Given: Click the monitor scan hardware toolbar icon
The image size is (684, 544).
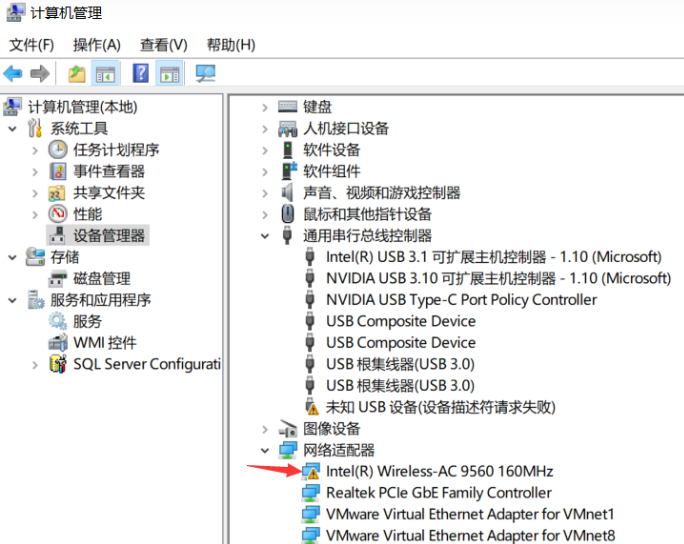Looking at the screenshot, I should click(206, 74).
